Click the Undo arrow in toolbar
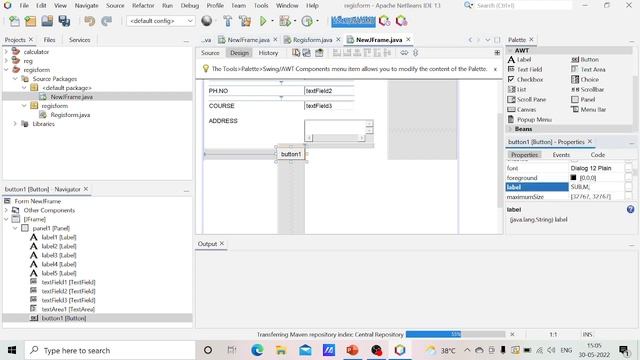Viewport: 640px width, 360px height. click(89, 21)
